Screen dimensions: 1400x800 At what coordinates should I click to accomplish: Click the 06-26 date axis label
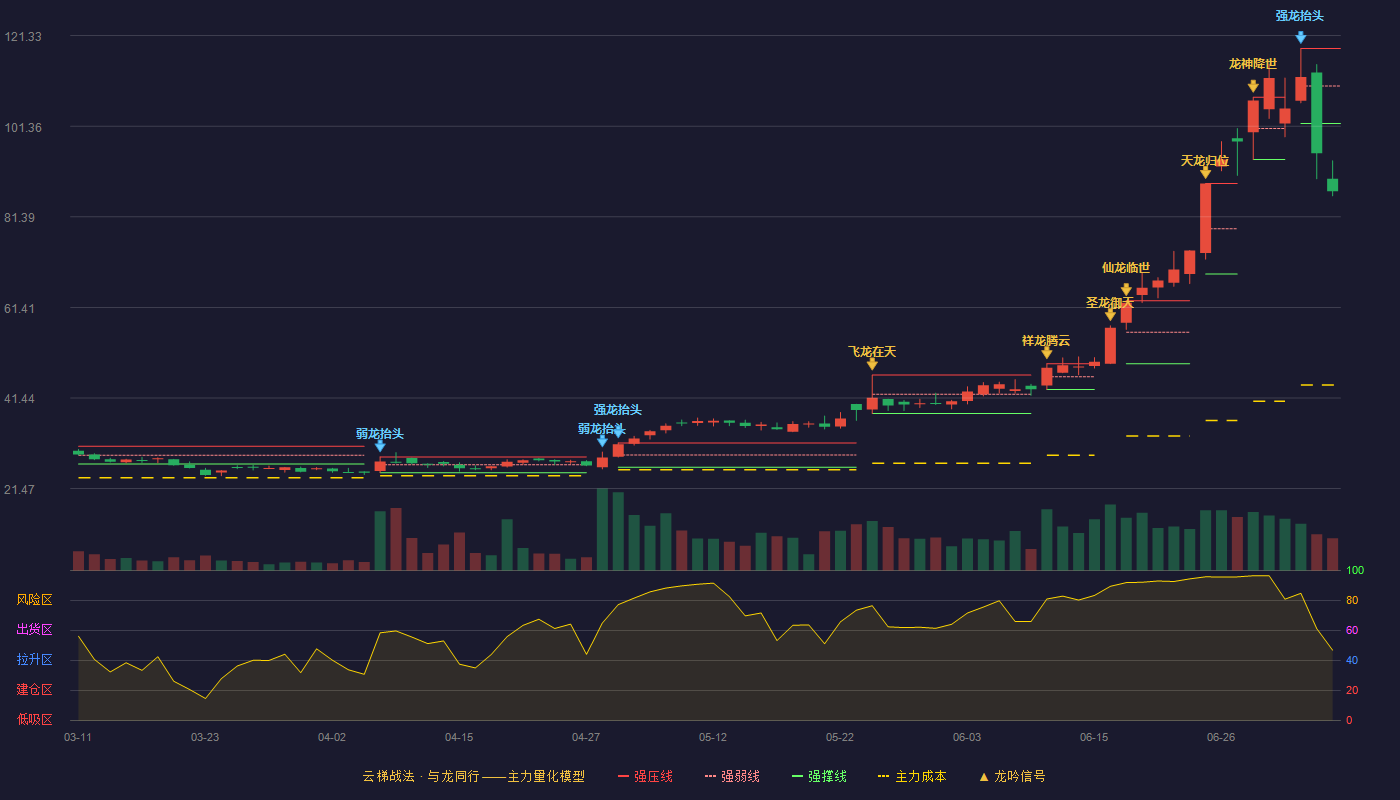(x=1221, y=737)
